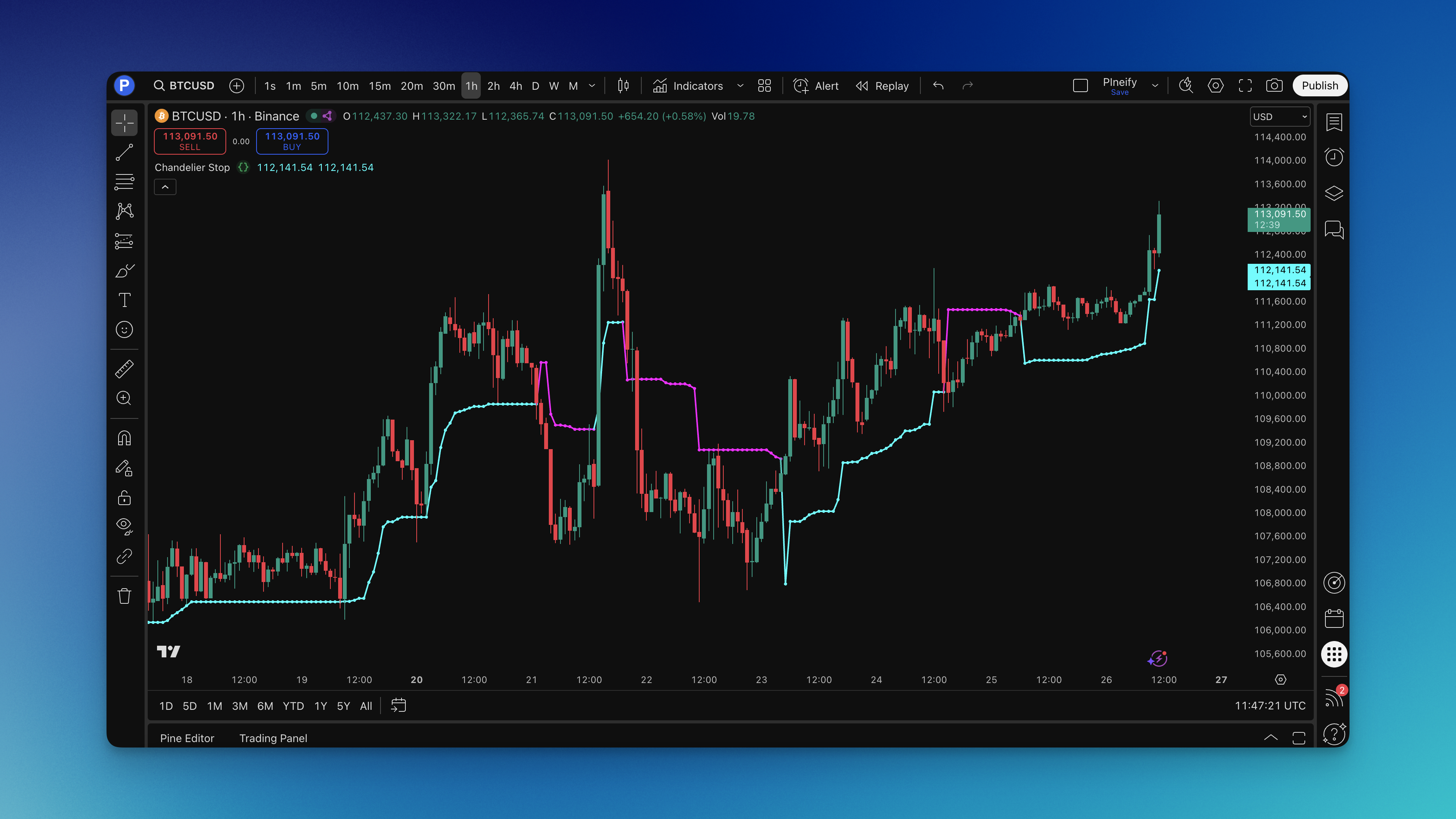Image resolution: width=1456 pixels, height=819 pixels.
Task: Open the Alert creation dialog
Action: coord(816,86)
